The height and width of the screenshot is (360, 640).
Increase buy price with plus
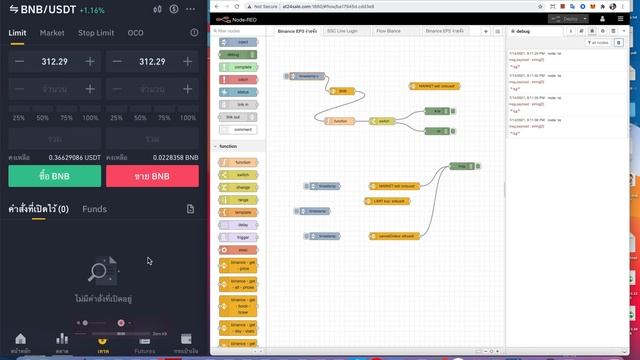coord(90,62)
